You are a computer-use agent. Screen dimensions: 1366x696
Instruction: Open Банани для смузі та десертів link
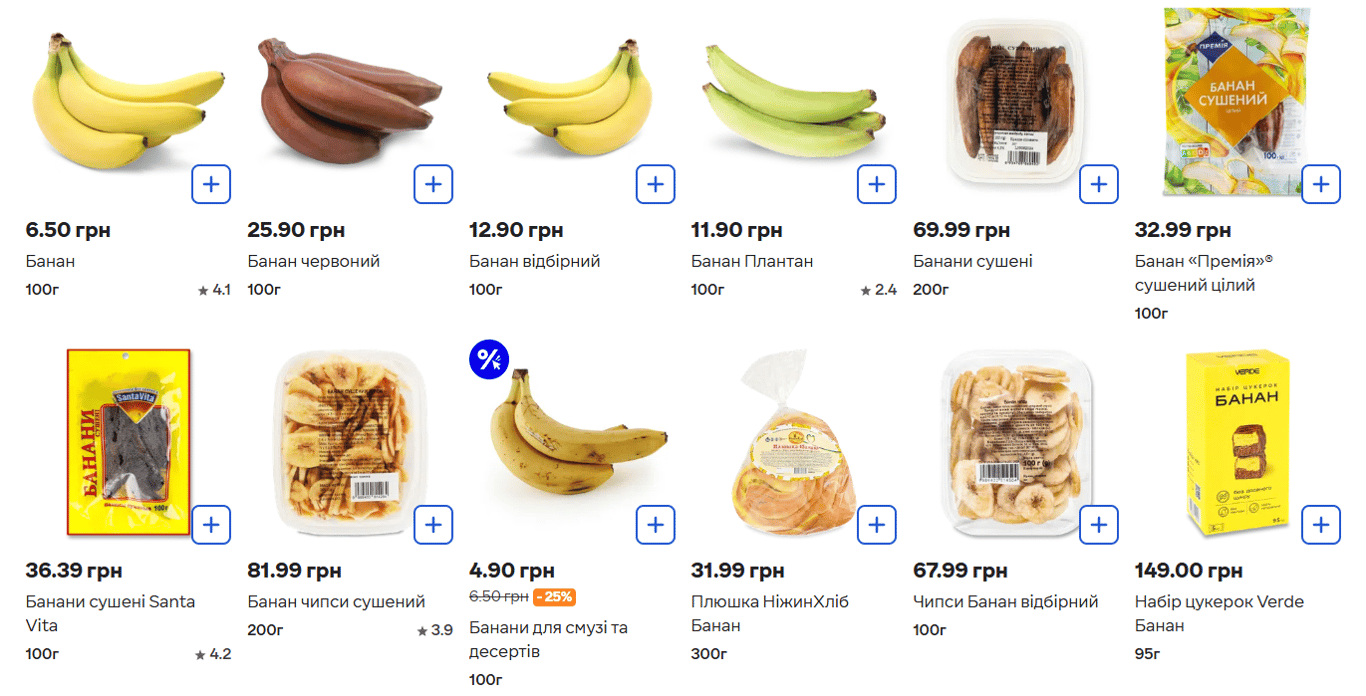[548, 639]
